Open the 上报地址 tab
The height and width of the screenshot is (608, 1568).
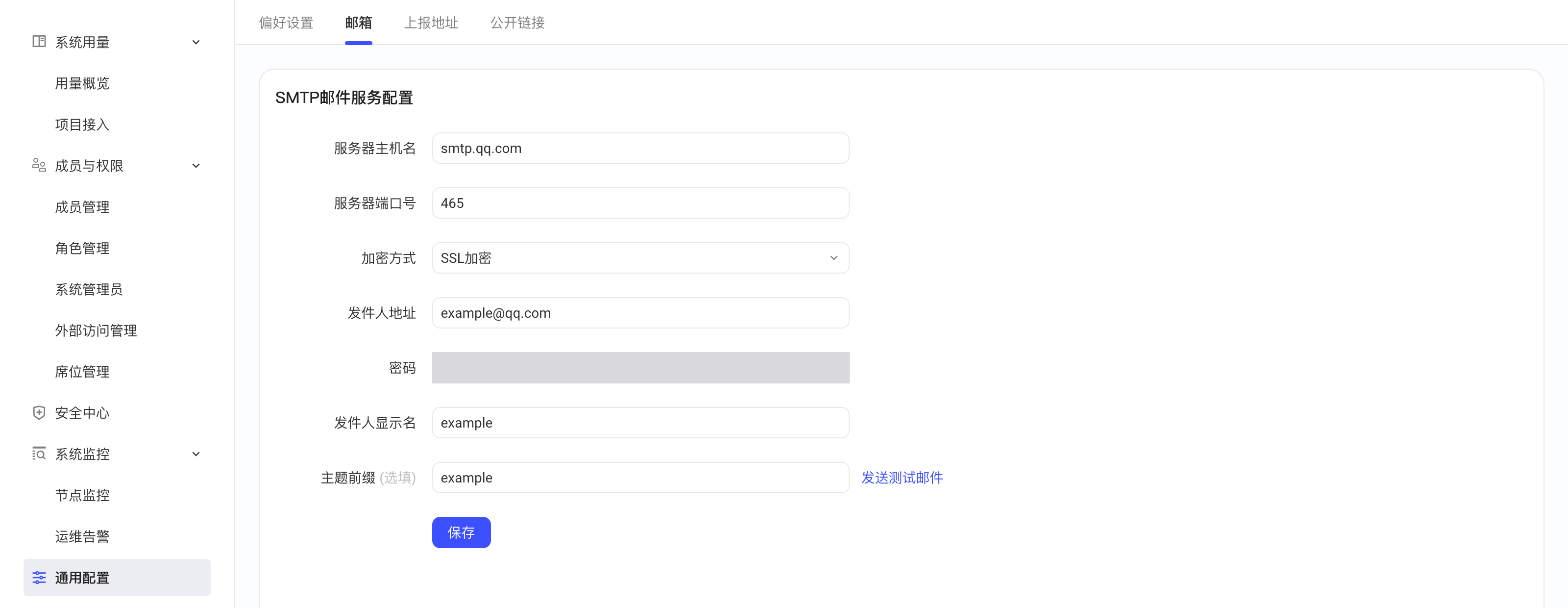[431, 23]
